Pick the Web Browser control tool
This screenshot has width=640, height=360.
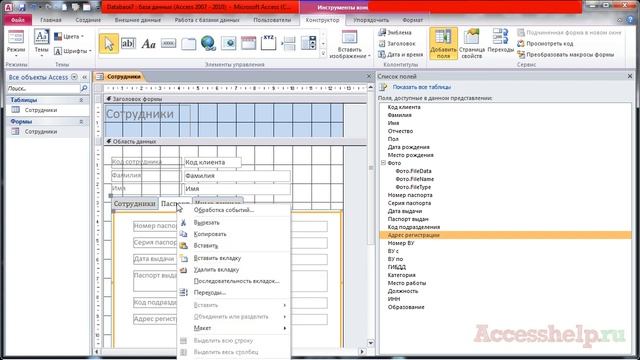pos(228,43)
